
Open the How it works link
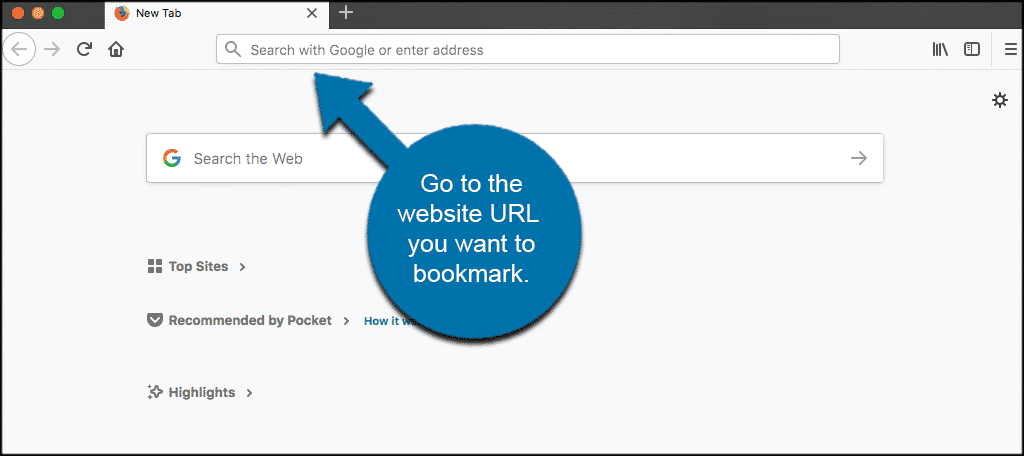(x=390, y=321)
